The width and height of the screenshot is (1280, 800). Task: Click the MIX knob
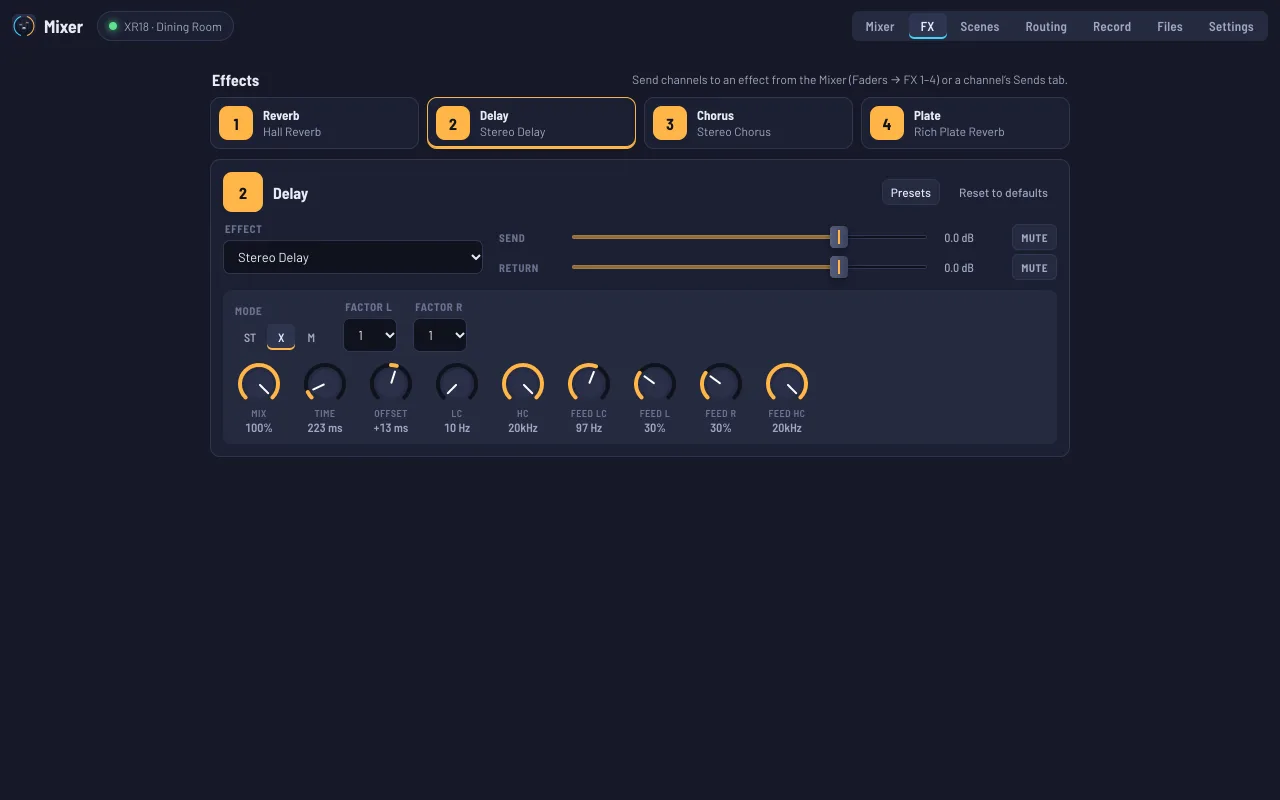[x=259, y=384]
